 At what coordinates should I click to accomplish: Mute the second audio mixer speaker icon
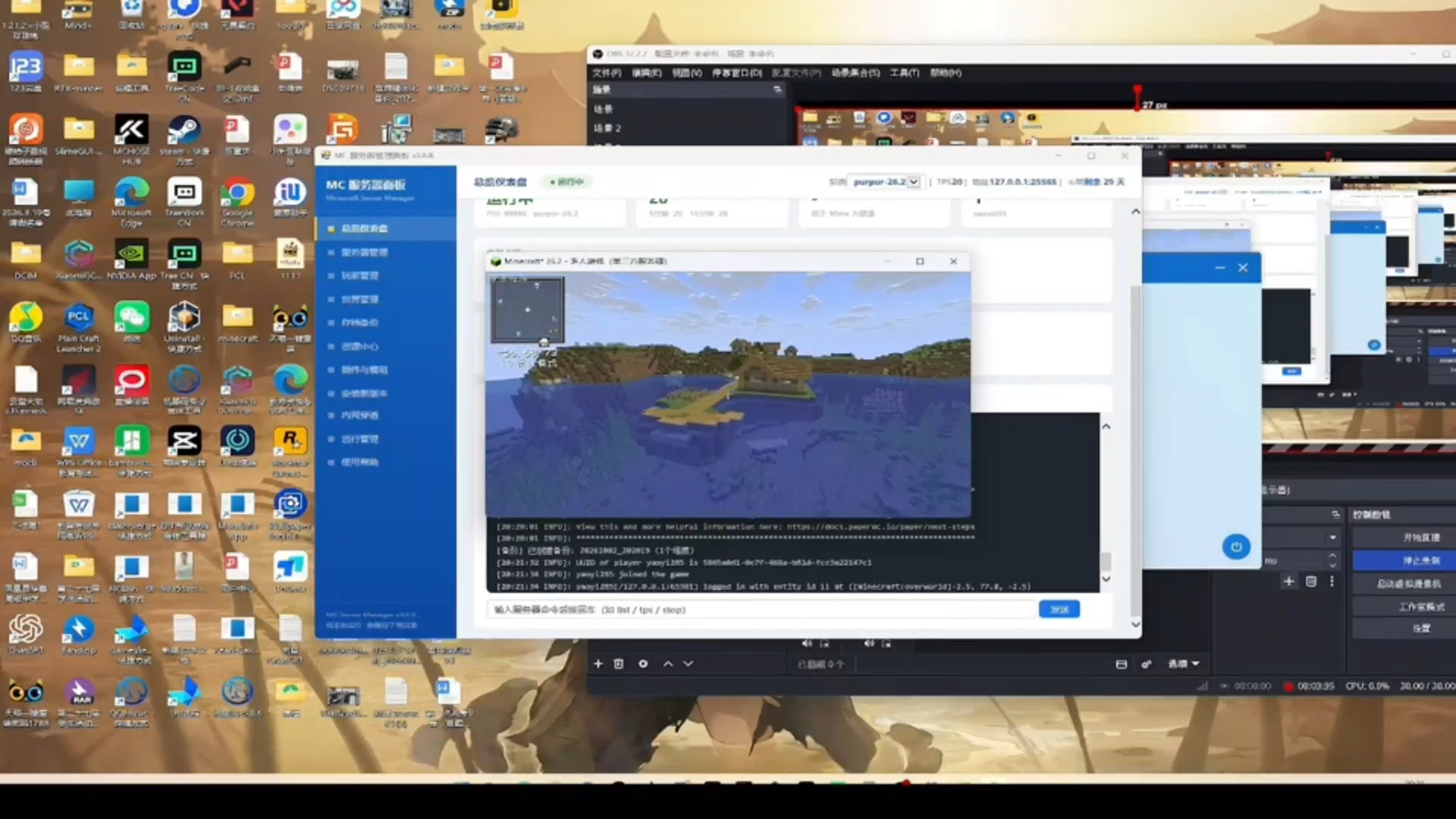[x=869, y=643]
